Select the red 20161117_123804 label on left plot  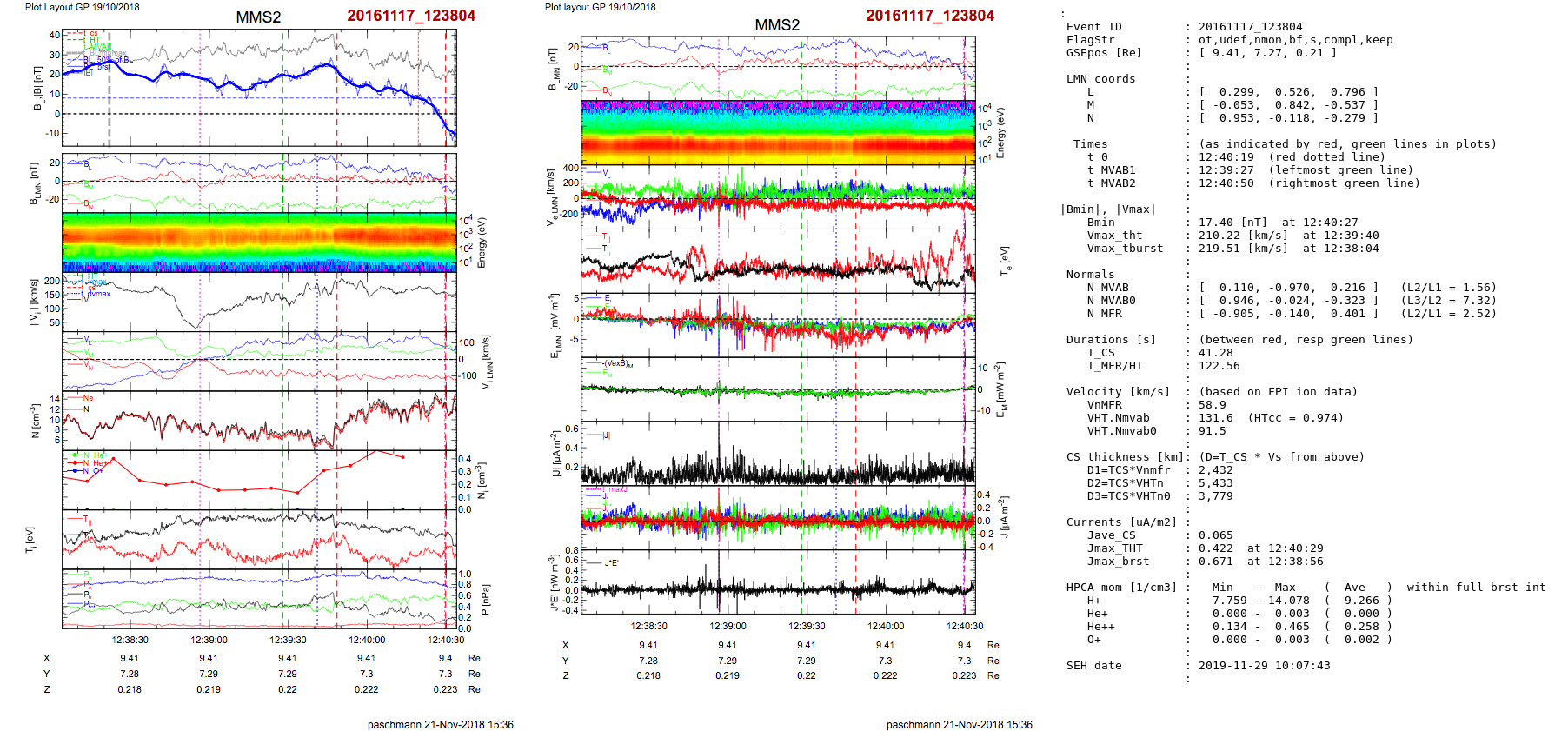pos(411,16)
